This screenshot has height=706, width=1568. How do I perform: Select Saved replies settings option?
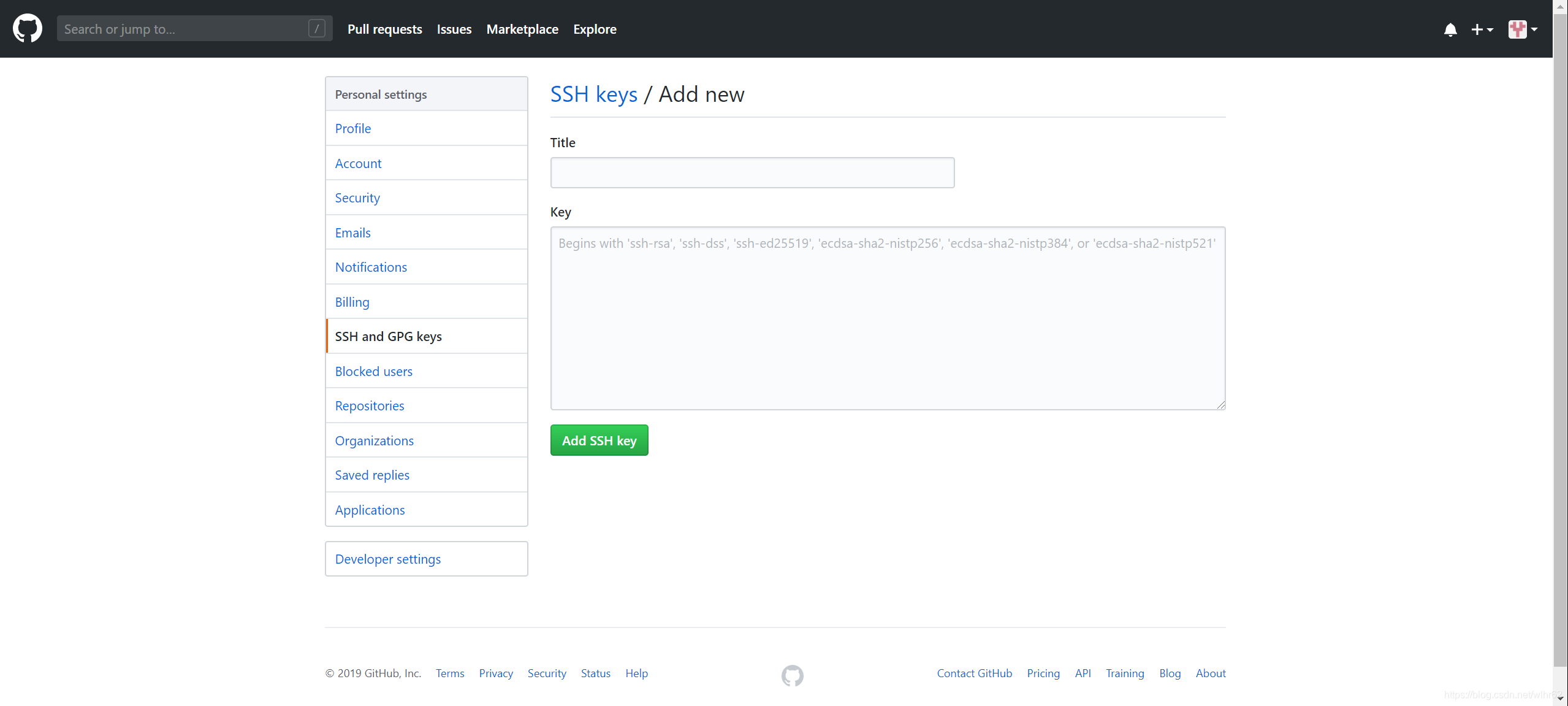pyautogui.click(x=371, y=475)
